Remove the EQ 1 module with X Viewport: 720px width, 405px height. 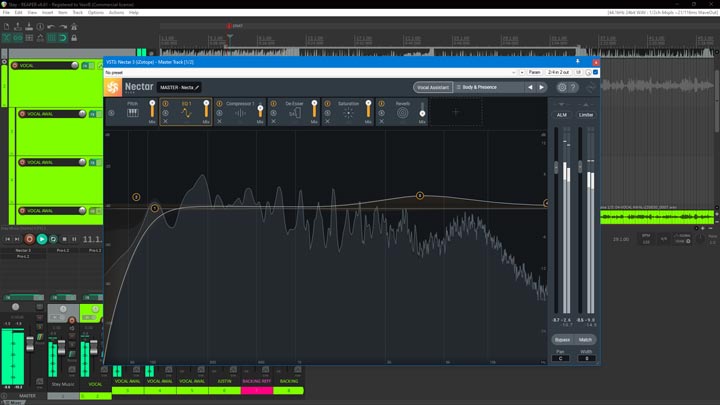[x=165, y=121]
